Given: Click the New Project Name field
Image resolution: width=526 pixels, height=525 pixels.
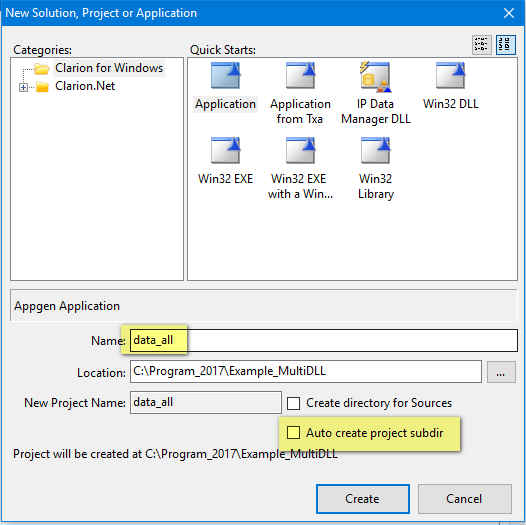Looking at the screenshot, I should 206,403.
